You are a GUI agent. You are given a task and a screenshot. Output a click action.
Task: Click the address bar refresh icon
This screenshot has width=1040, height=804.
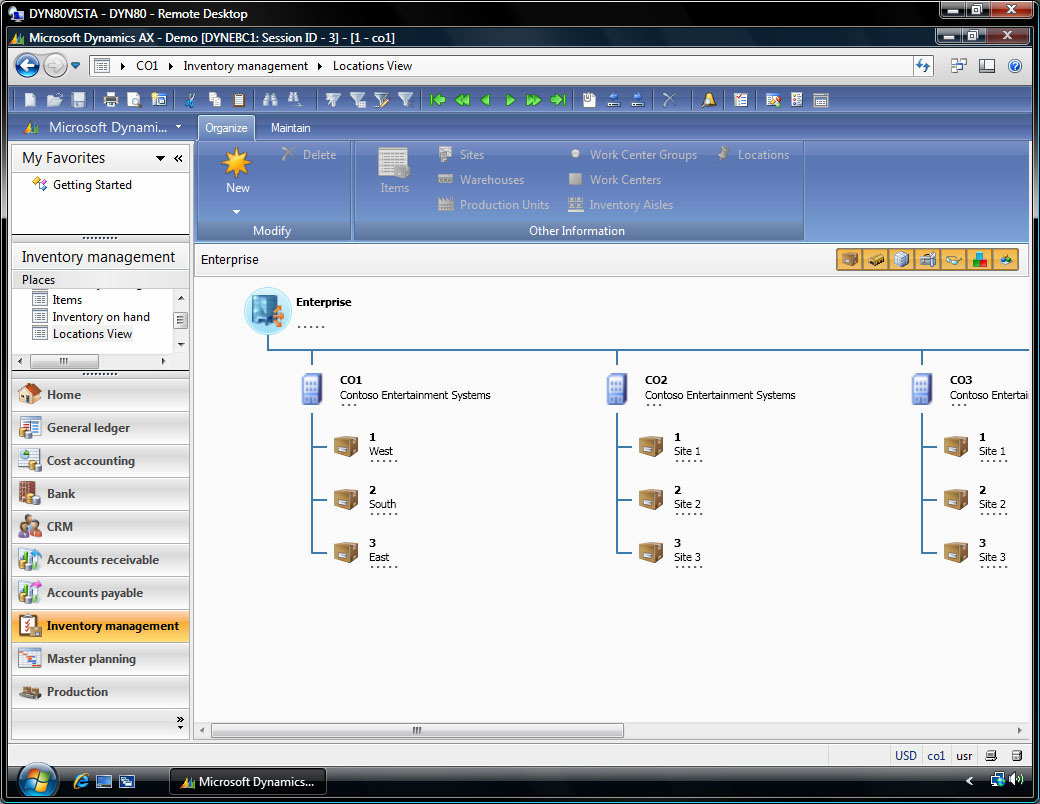(x=923, y=66)
